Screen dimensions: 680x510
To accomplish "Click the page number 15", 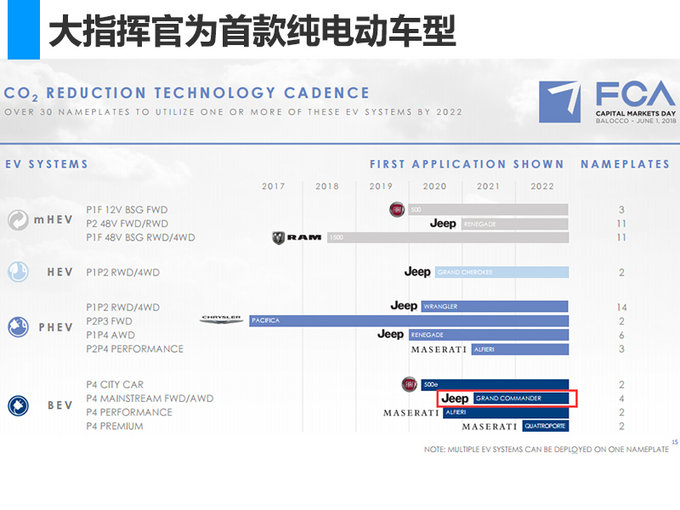I will [675, 442].
